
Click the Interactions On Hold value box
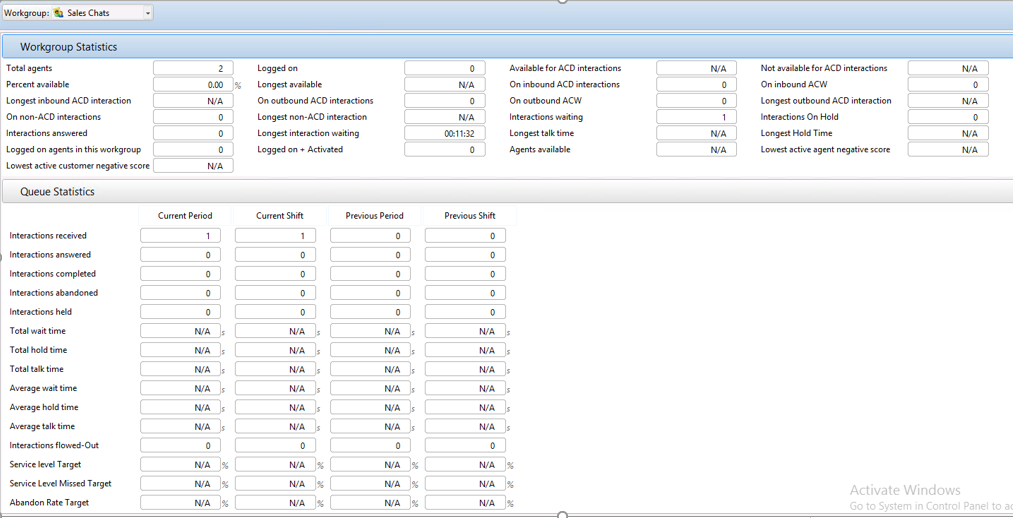[948, 117]
